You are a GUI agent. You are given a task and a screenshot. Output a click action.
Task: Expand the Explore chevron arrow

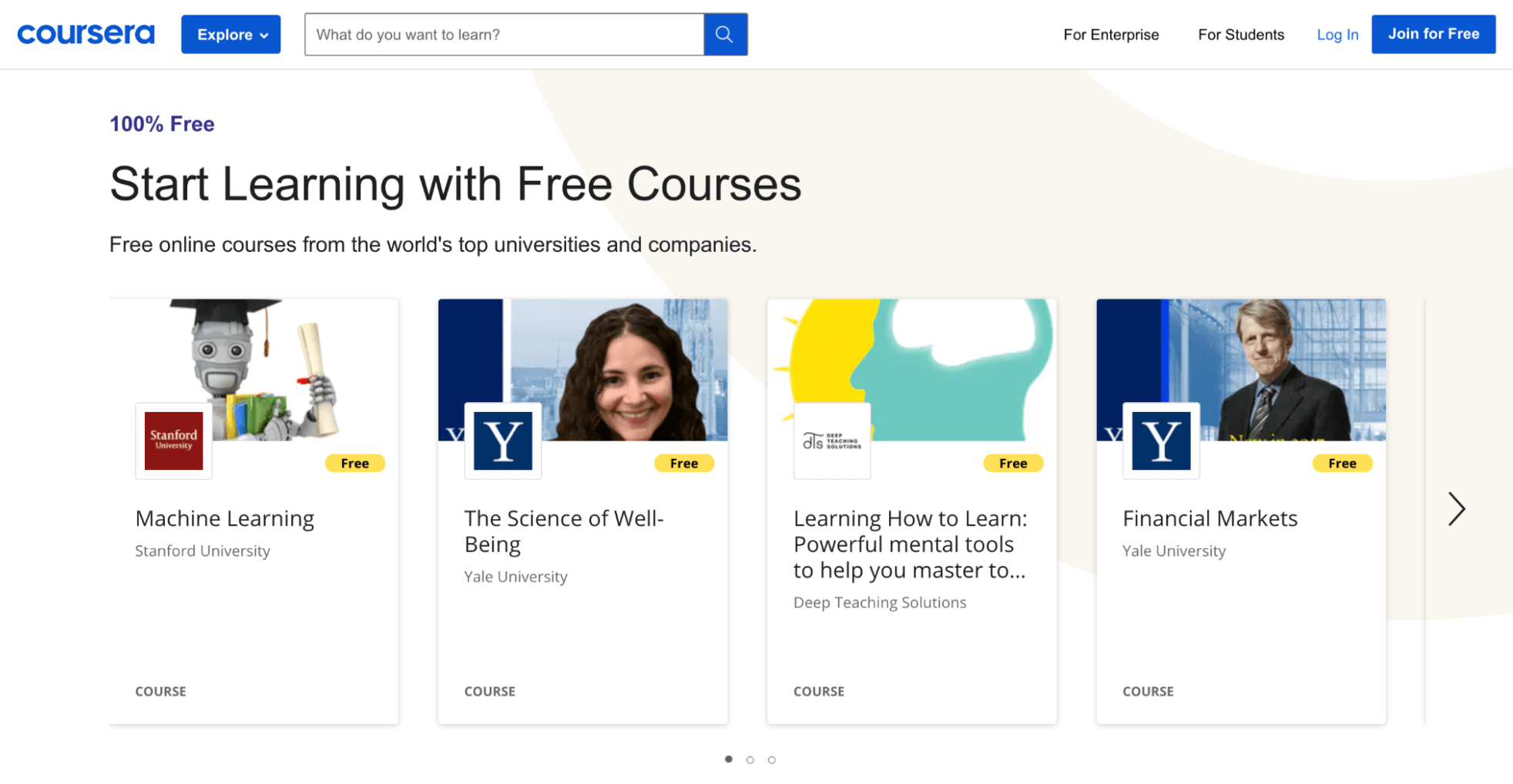tap(264, 35)
